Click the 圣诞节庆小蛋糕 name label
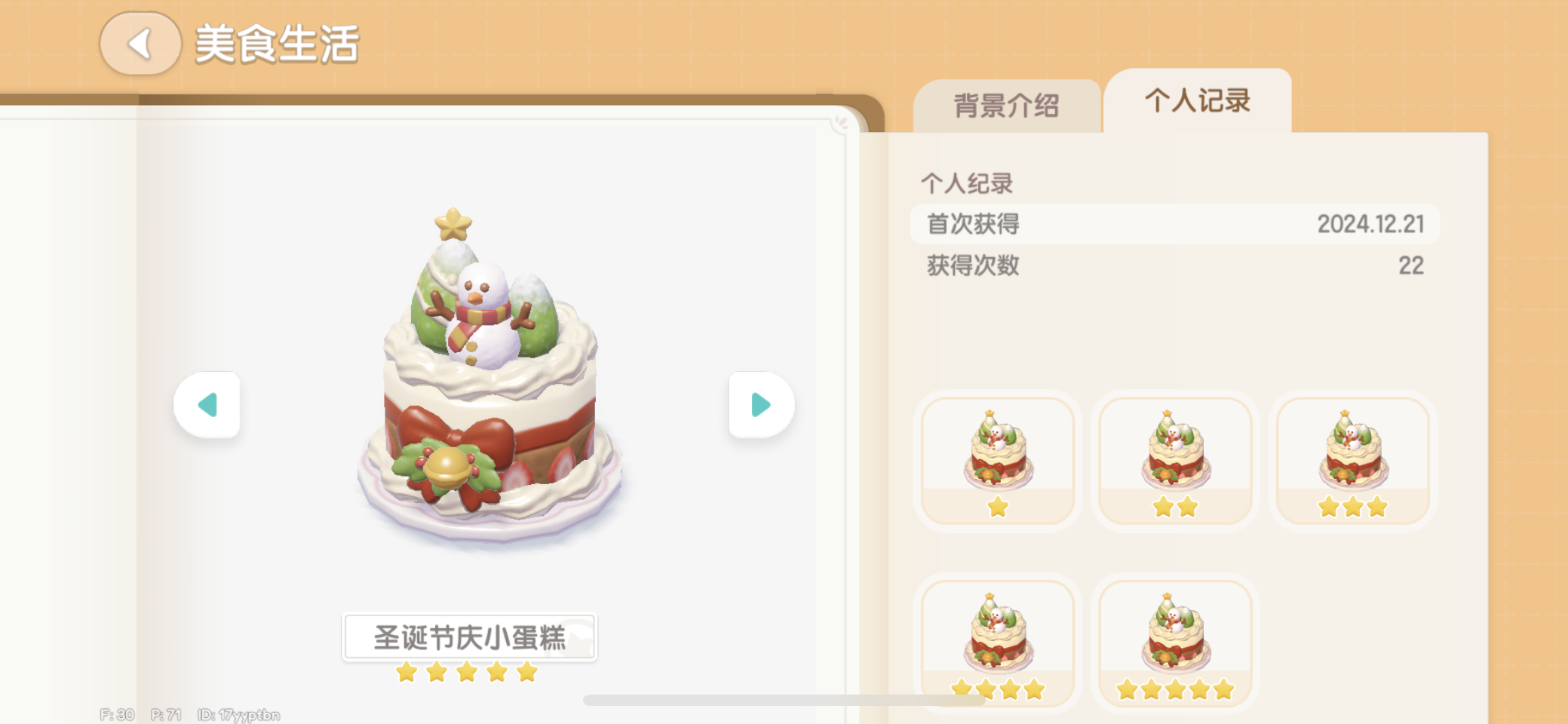Screen dimensions: 1568x724 [469, 637]
